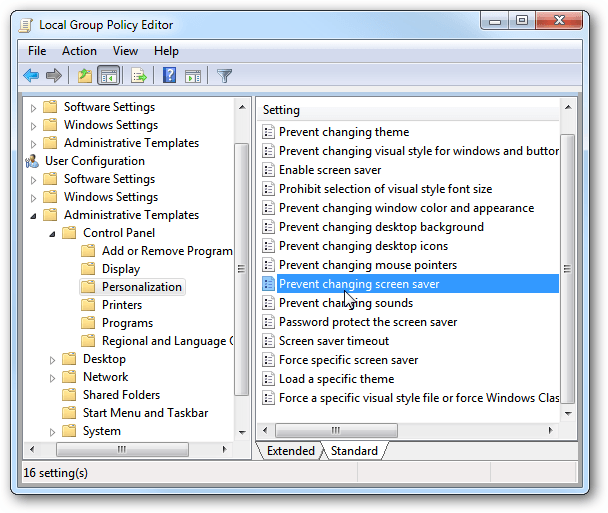This screenshot has height=513, width=608.
Task: Expand the topmost Software Settings node
Action: tap(33, 108)
